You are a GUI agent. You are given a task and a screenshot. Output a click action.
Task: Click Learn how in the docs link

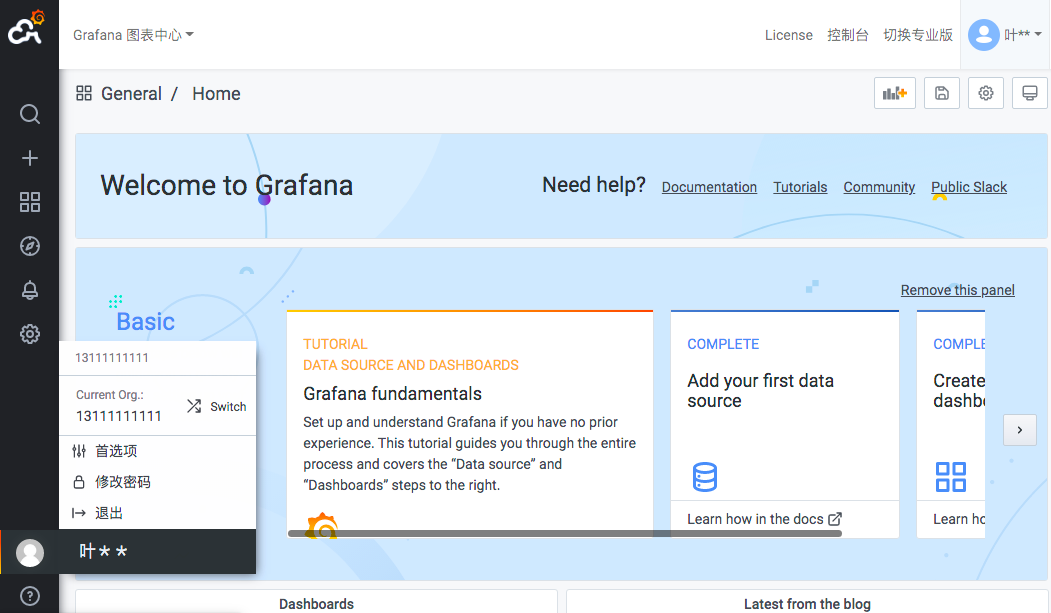[x=764, y=519]
